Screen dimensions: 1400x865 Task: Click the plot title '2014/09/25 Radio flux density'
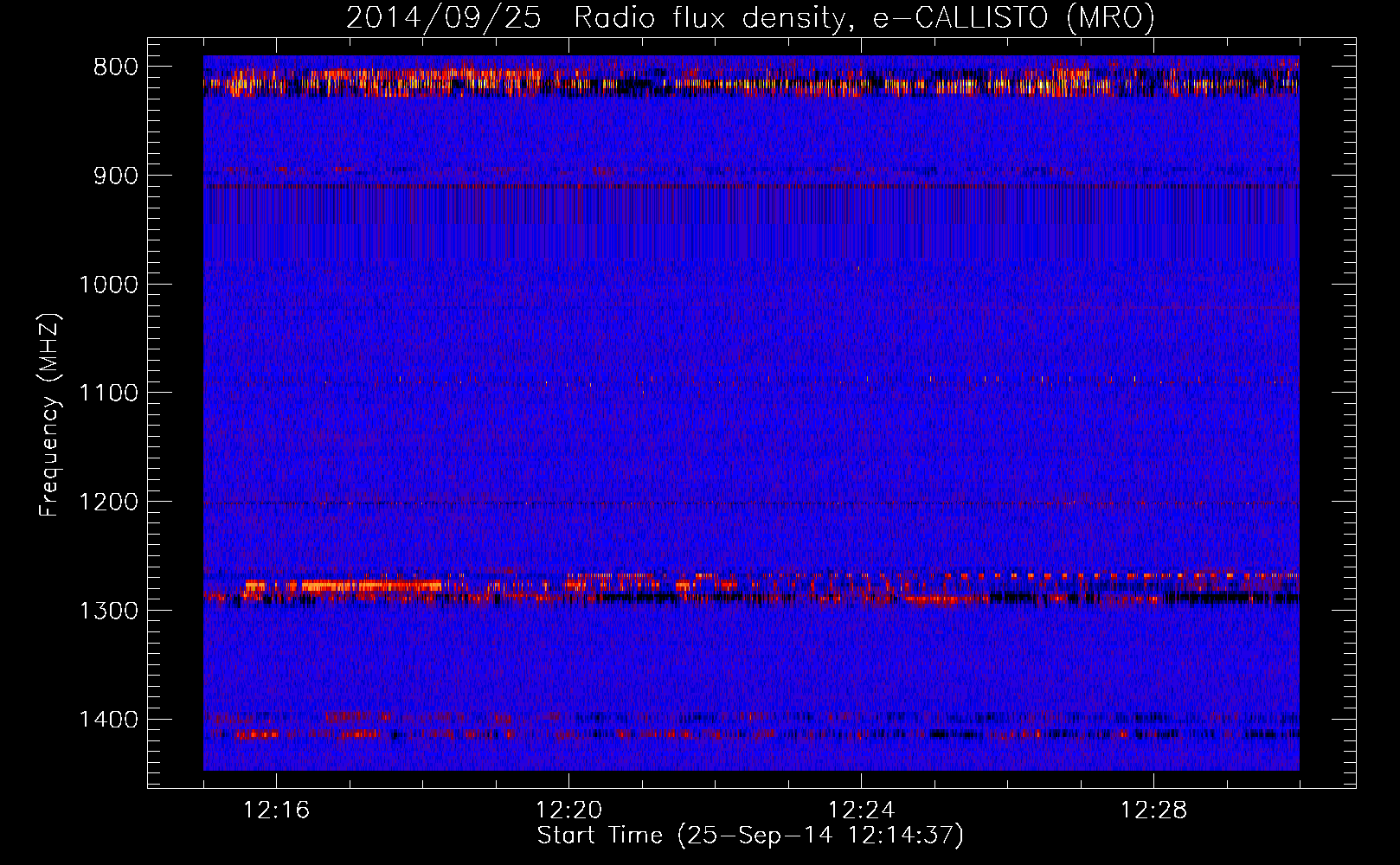[600, 18]
